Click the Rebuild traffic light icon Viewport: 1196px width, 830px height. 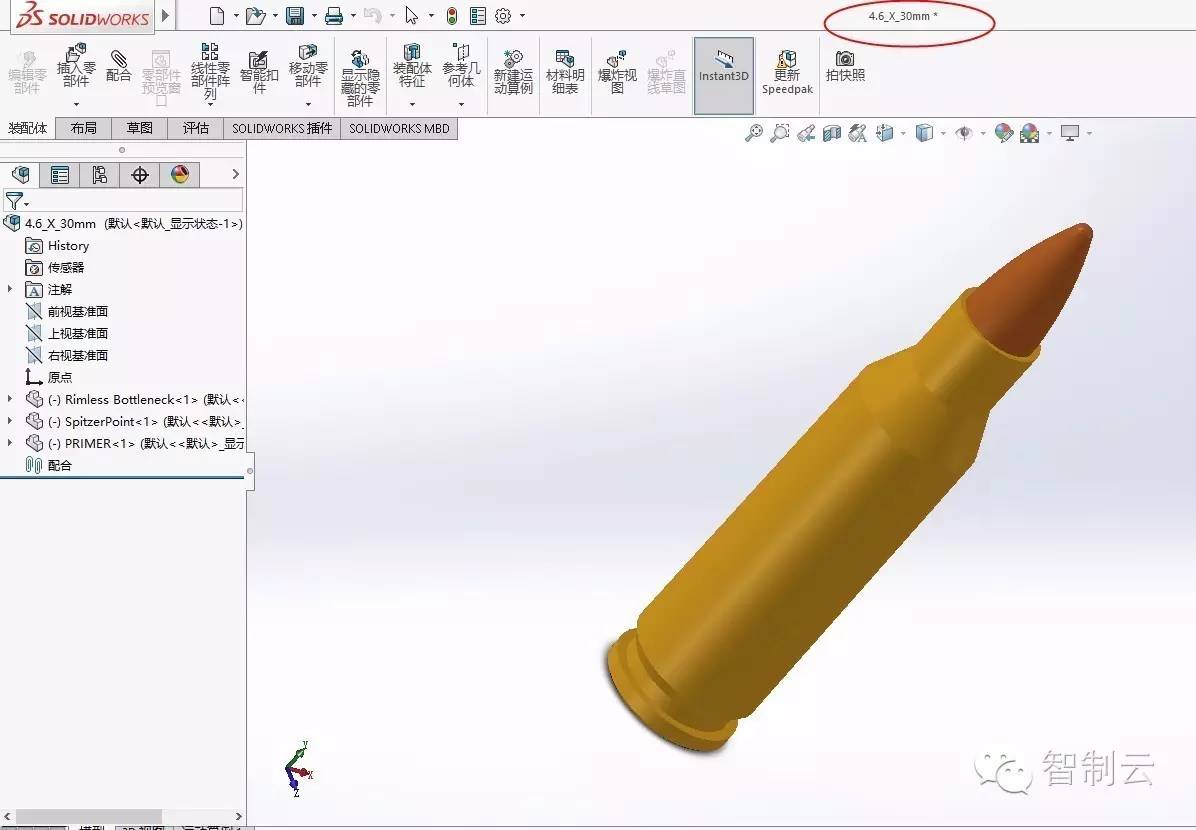452,15
